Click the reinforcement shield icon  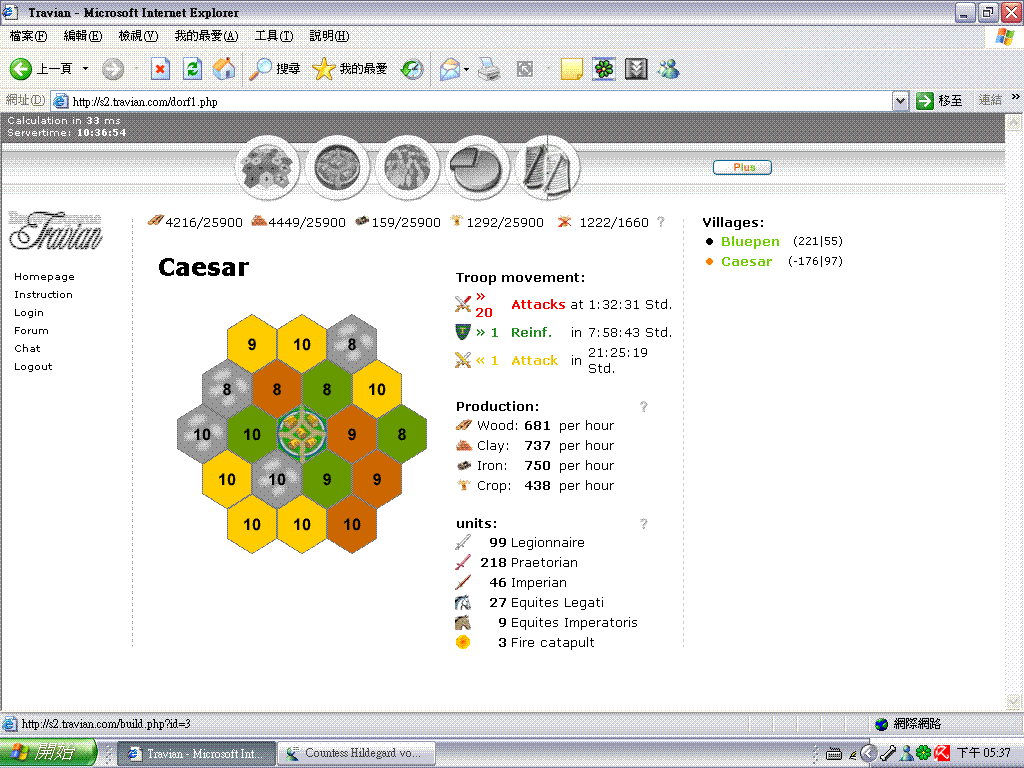pyautogui.click(x=462, y=332)
